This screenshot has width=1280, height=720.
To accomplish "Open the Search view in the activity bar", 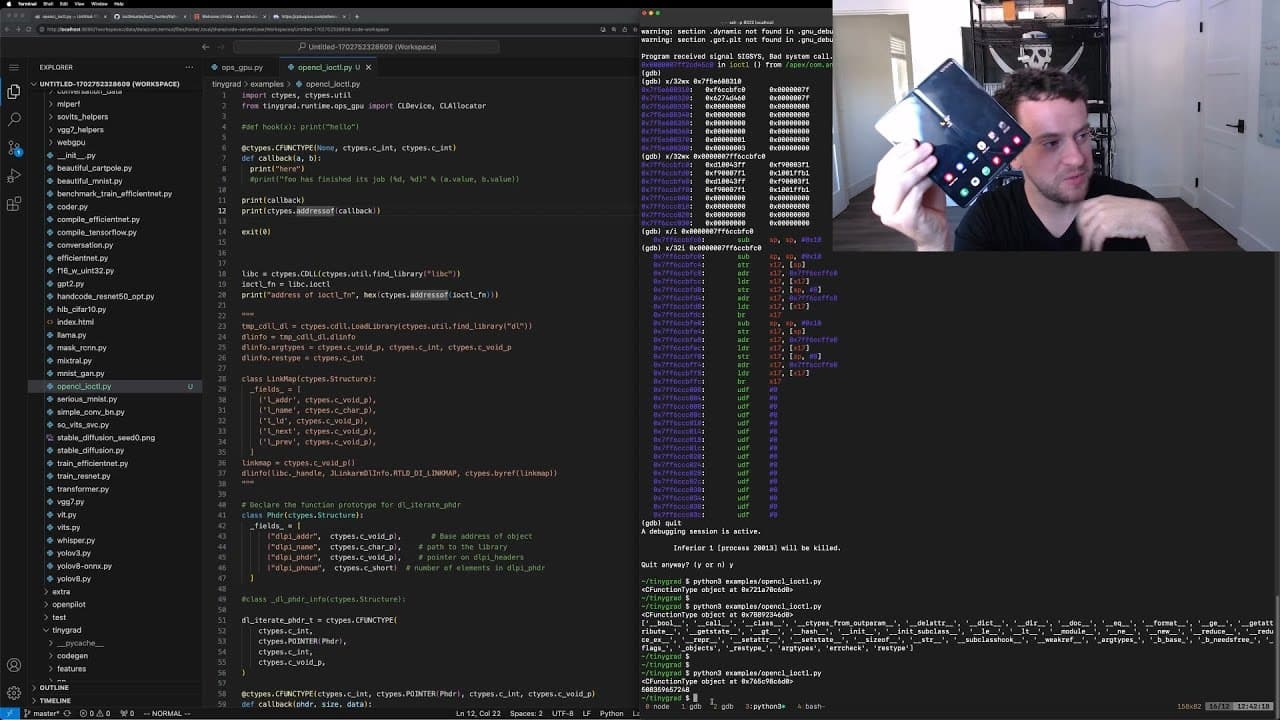I will (14, 119).
